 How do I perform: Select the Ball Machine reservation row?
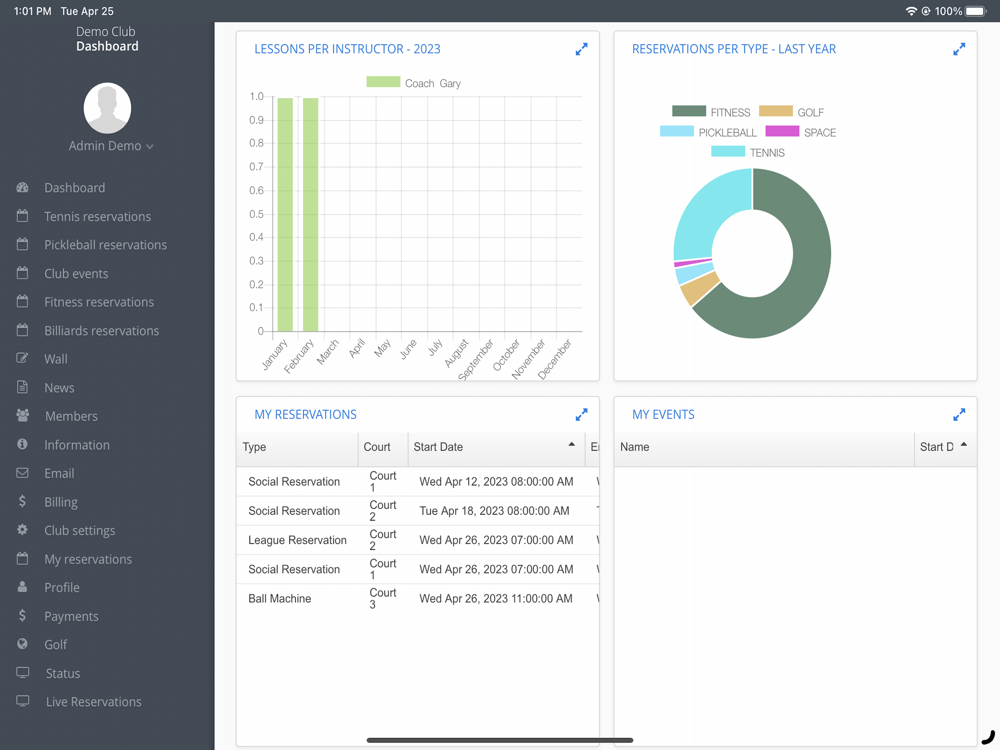418,598
